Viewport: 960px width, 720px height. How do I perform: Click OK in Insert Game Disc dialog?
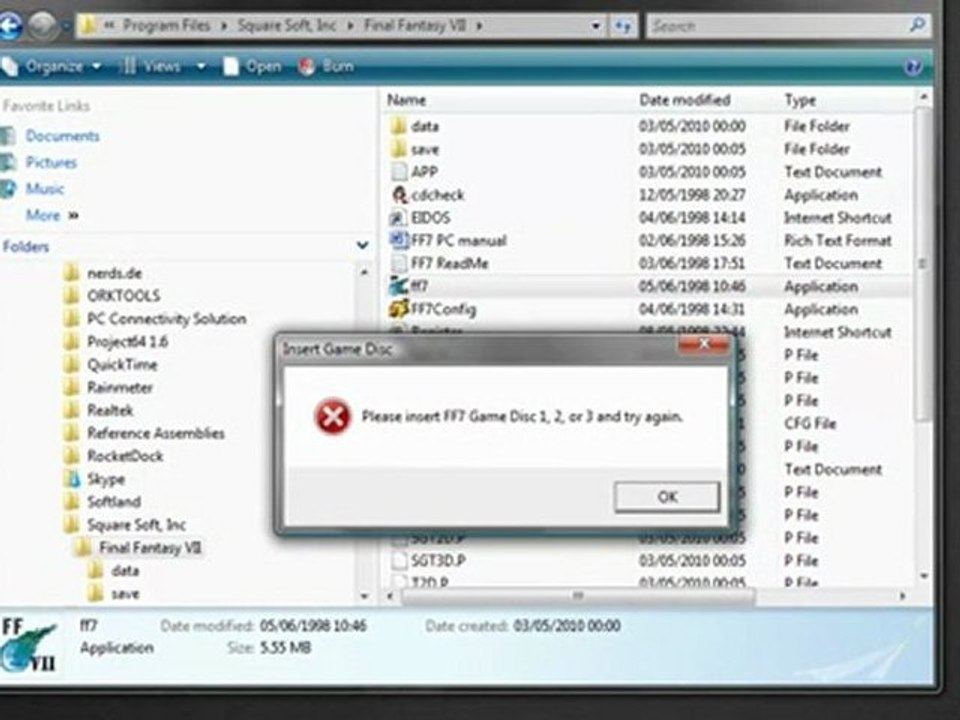pos(667,497)
